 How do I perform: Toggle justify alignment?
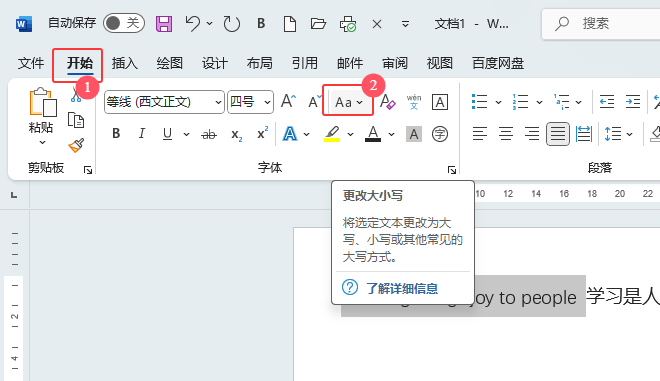tap(558, 134)
